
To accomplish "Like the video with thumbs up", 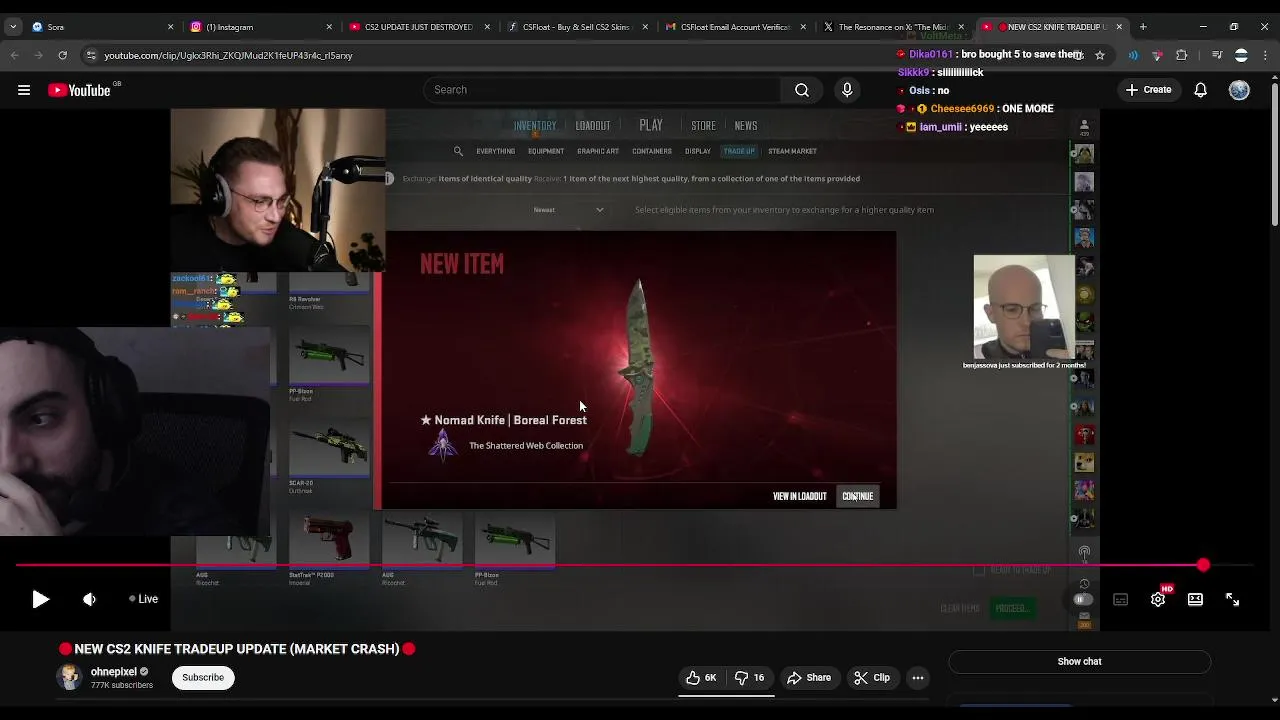I will [x=701, y=678].
